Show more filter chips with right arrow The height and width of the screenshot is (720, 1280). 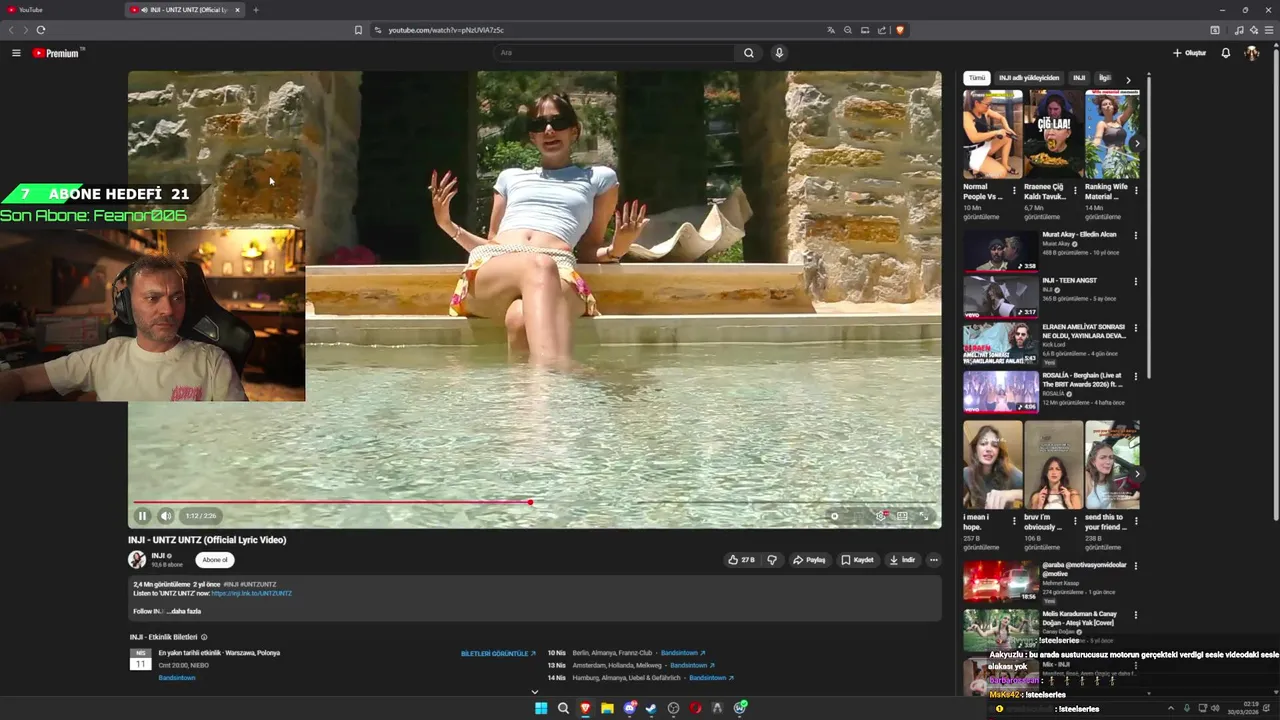[x=1128, y=79]
